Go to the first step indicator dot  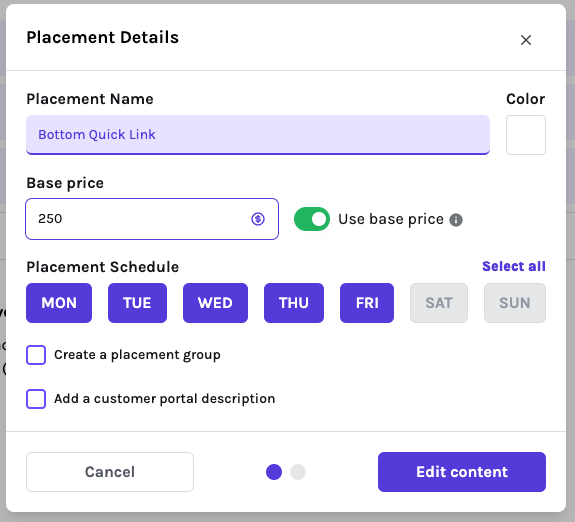(x=274, y=472)
